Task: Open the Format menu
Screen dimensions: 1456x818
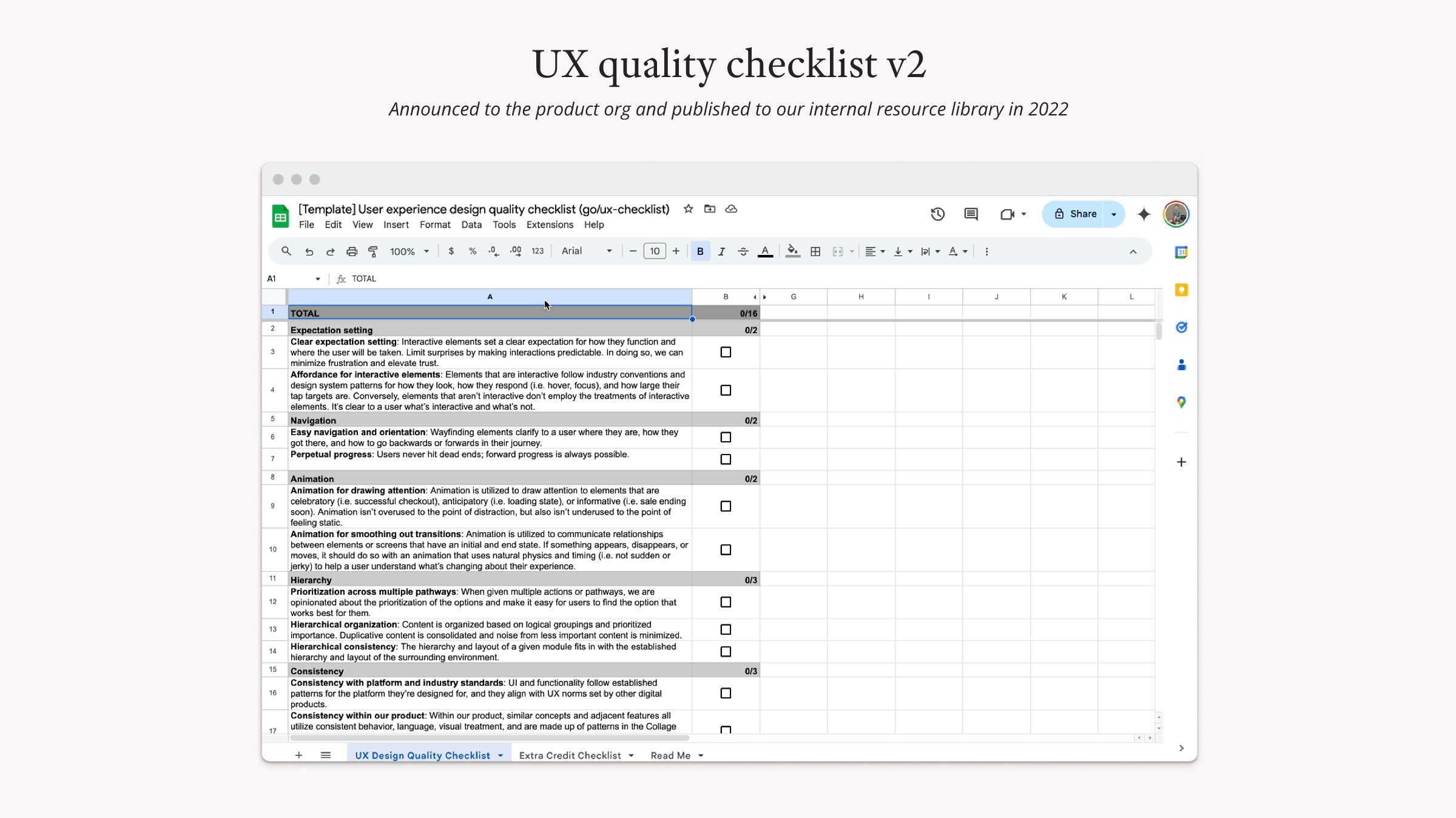Action: pos(434,225)
